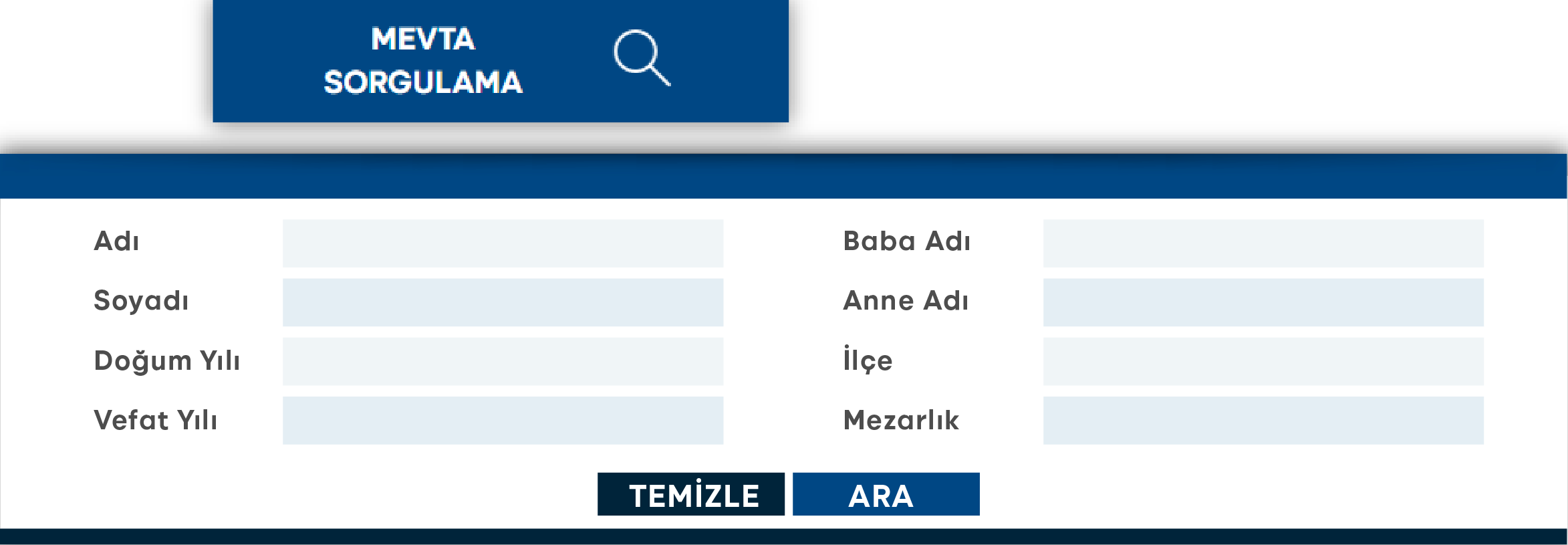Click into the Anne Adı field
This screenshot has width=1568, height=545.
1263,302
